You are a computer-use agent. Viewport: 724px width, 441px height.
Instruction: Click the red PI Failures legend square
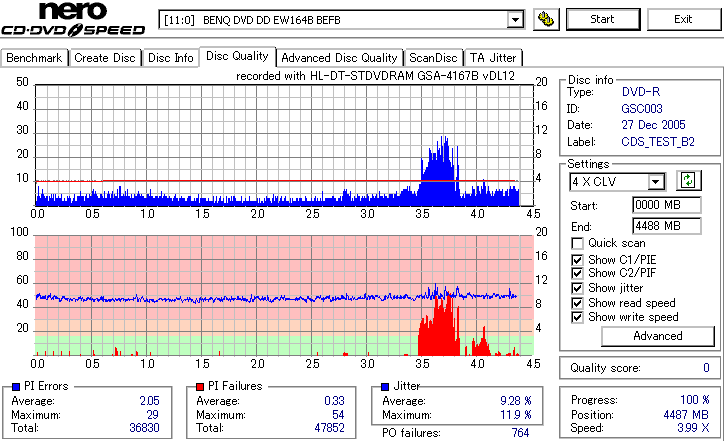[x=200, y=387]
